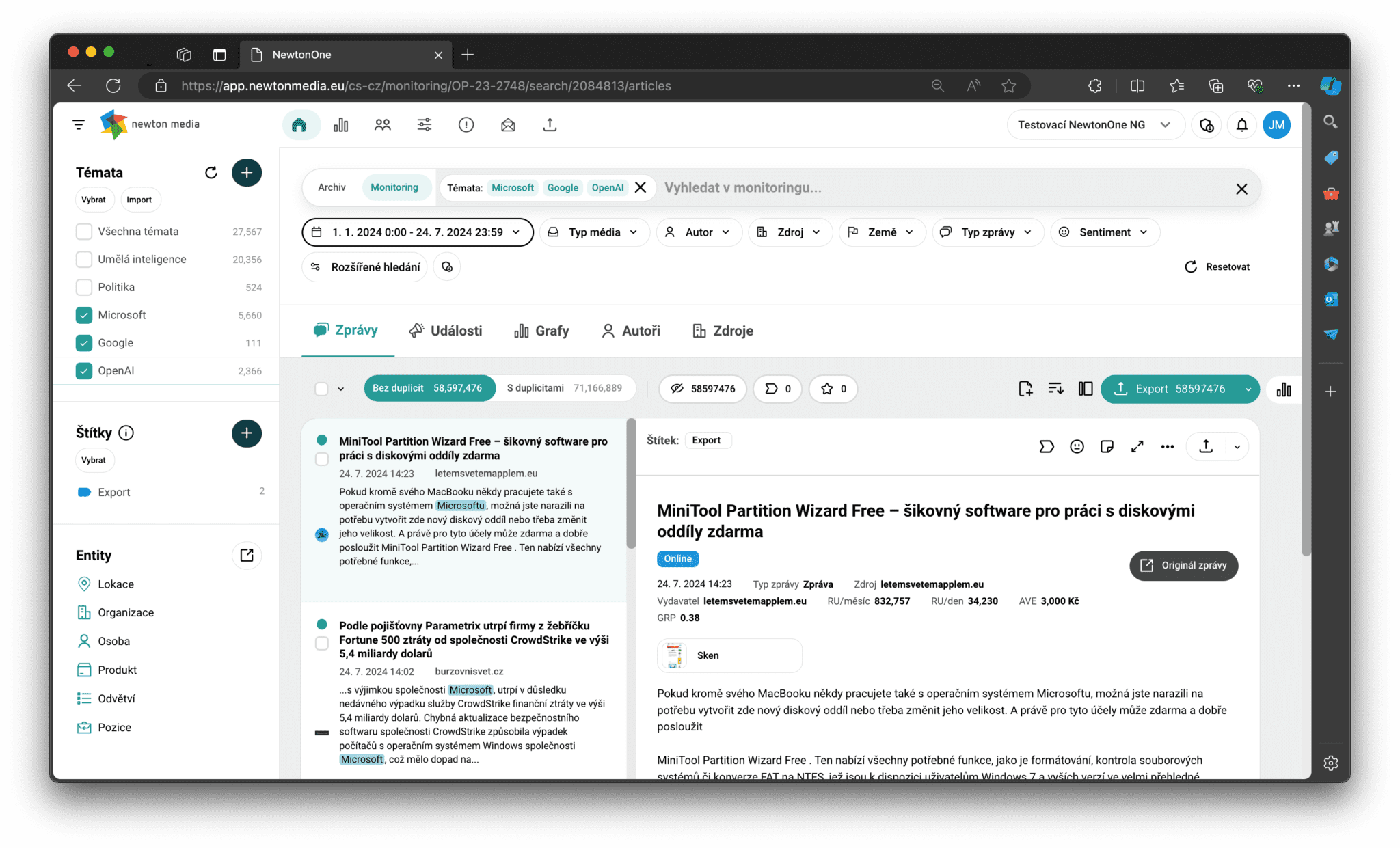Screen dimensions: 1400x848
Task: Open the mail envelope icon in top navigation
Action: click(508, 124)
